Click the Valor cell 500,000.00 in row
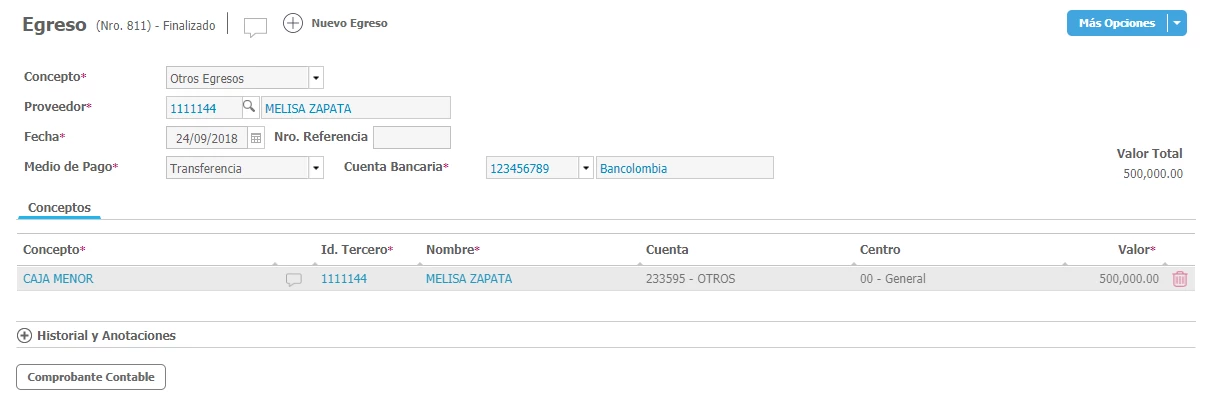The width and height of the screenshot is (1210, 418). pyautogui.click(x=1128, y=279)
